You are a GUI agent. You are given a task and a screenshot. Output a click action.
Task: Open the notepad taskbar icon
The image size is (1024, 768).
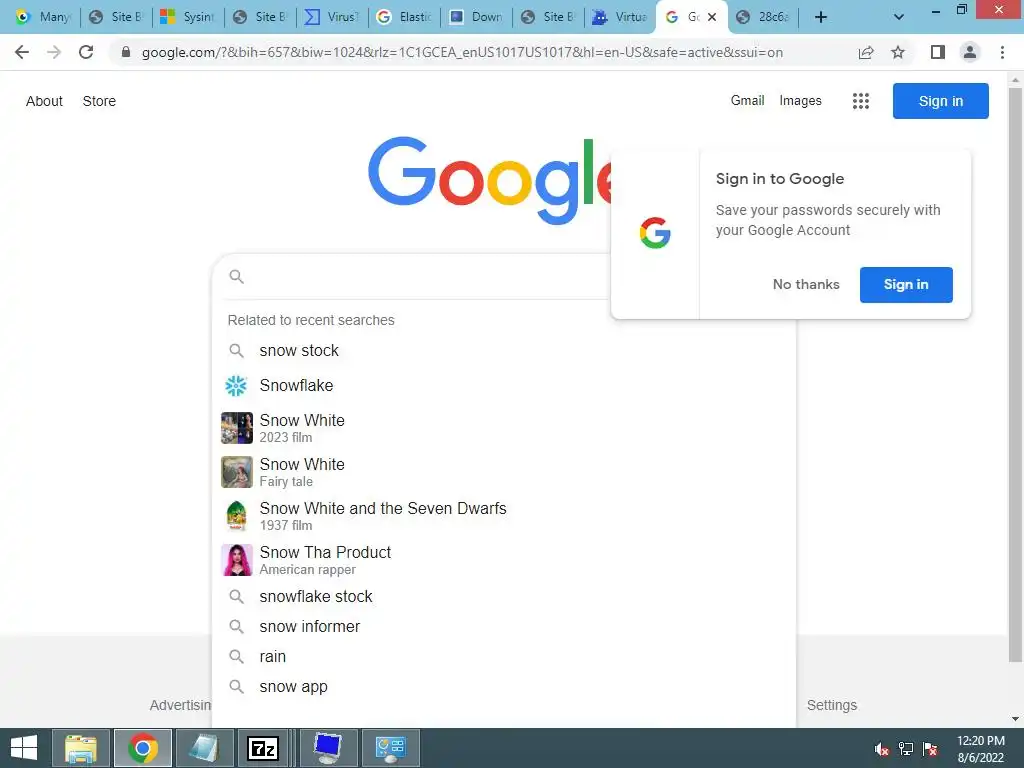(x=204, y=748)
